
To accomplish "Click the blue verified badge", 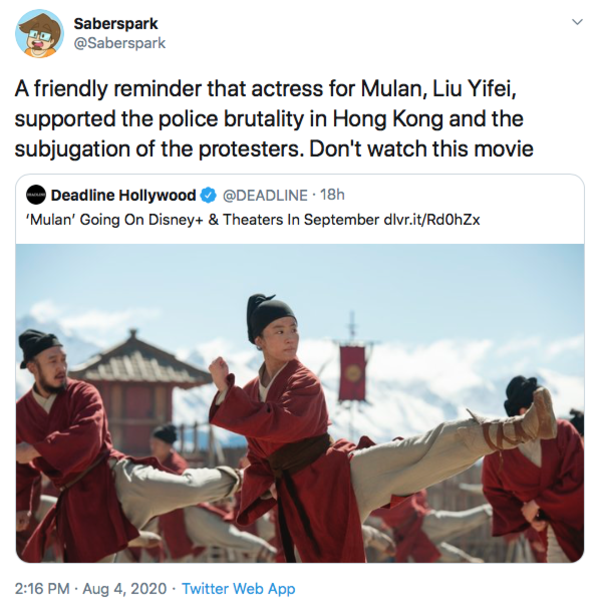I will [208, 195].
